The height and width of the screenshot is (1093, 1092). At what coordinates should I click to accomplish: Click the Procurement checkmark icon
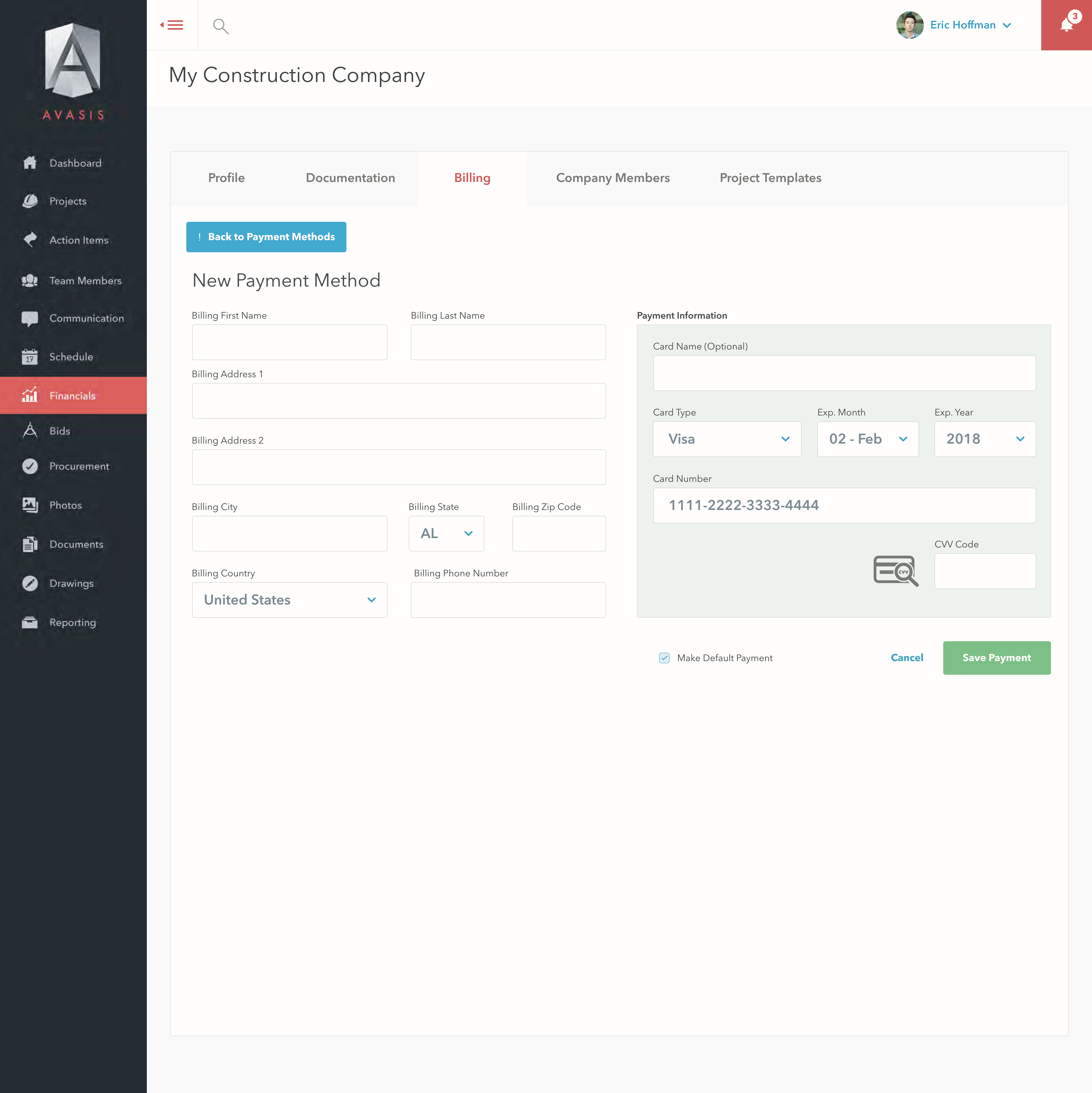[x=30, y=466]
